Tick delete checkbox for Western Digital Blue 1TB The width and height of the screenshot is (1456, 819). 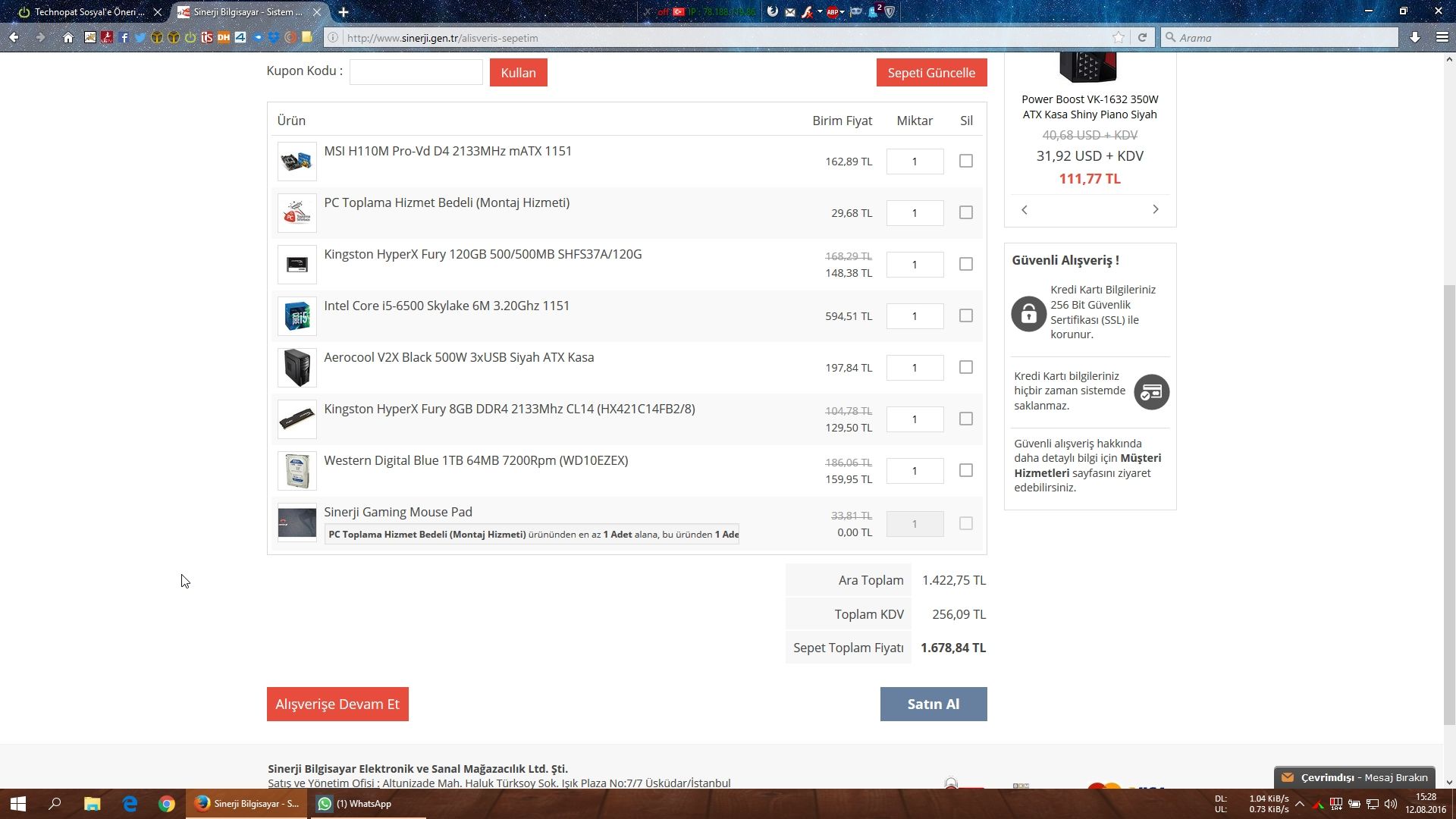pyautogui.click(x=965, y=470)
